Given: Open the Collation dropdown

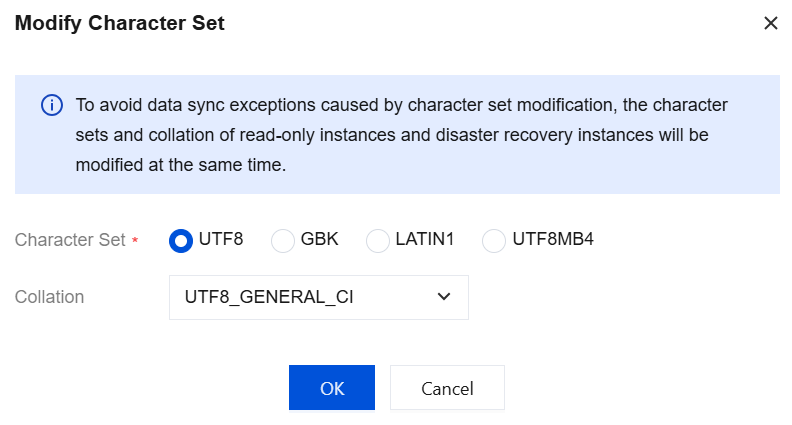Looking at the screenshot, I should pyautogui.click(x=318, y=297).
